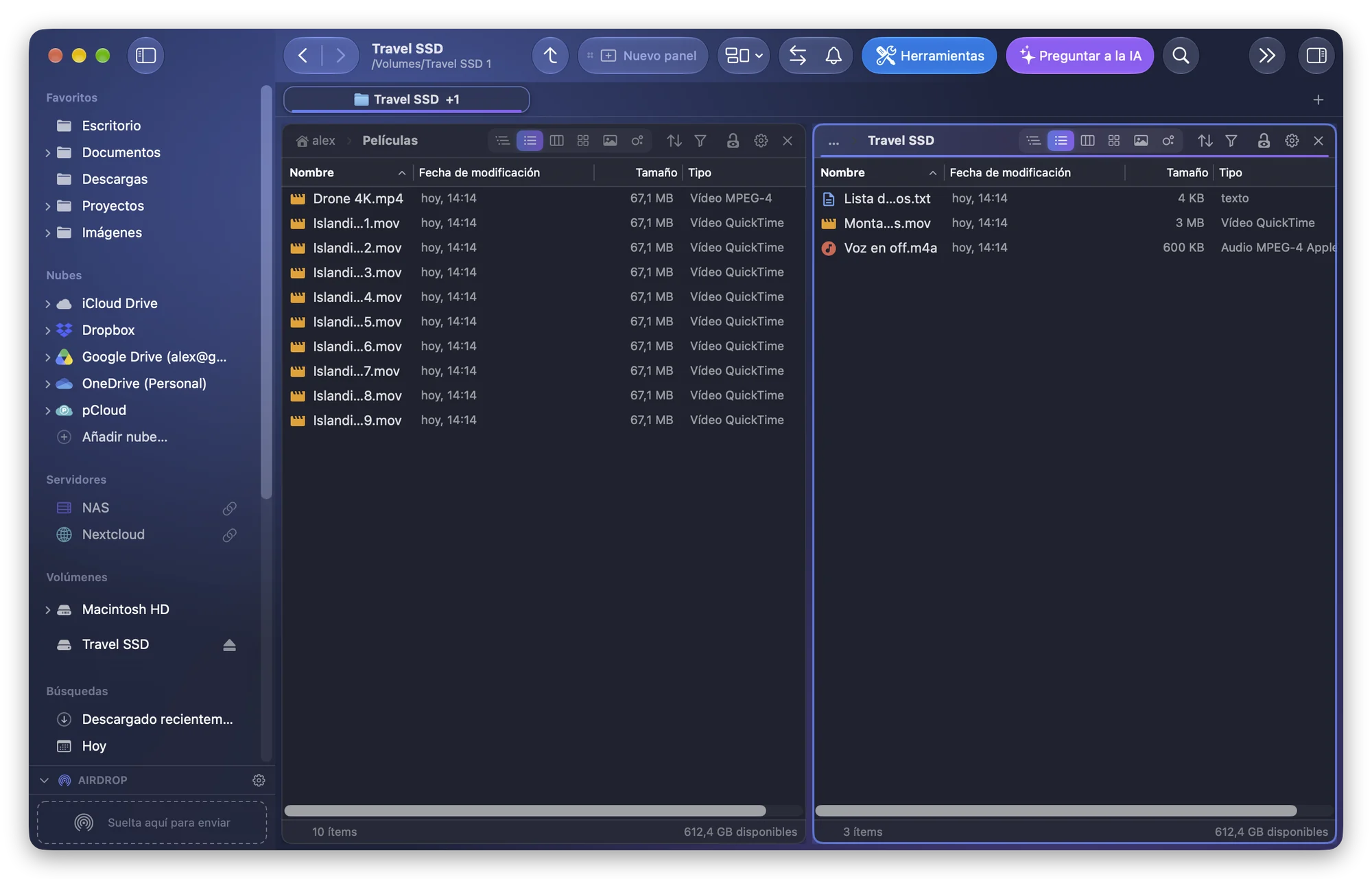Expand the Proyectos folder

pyautogui.click(x=47, y=207)
